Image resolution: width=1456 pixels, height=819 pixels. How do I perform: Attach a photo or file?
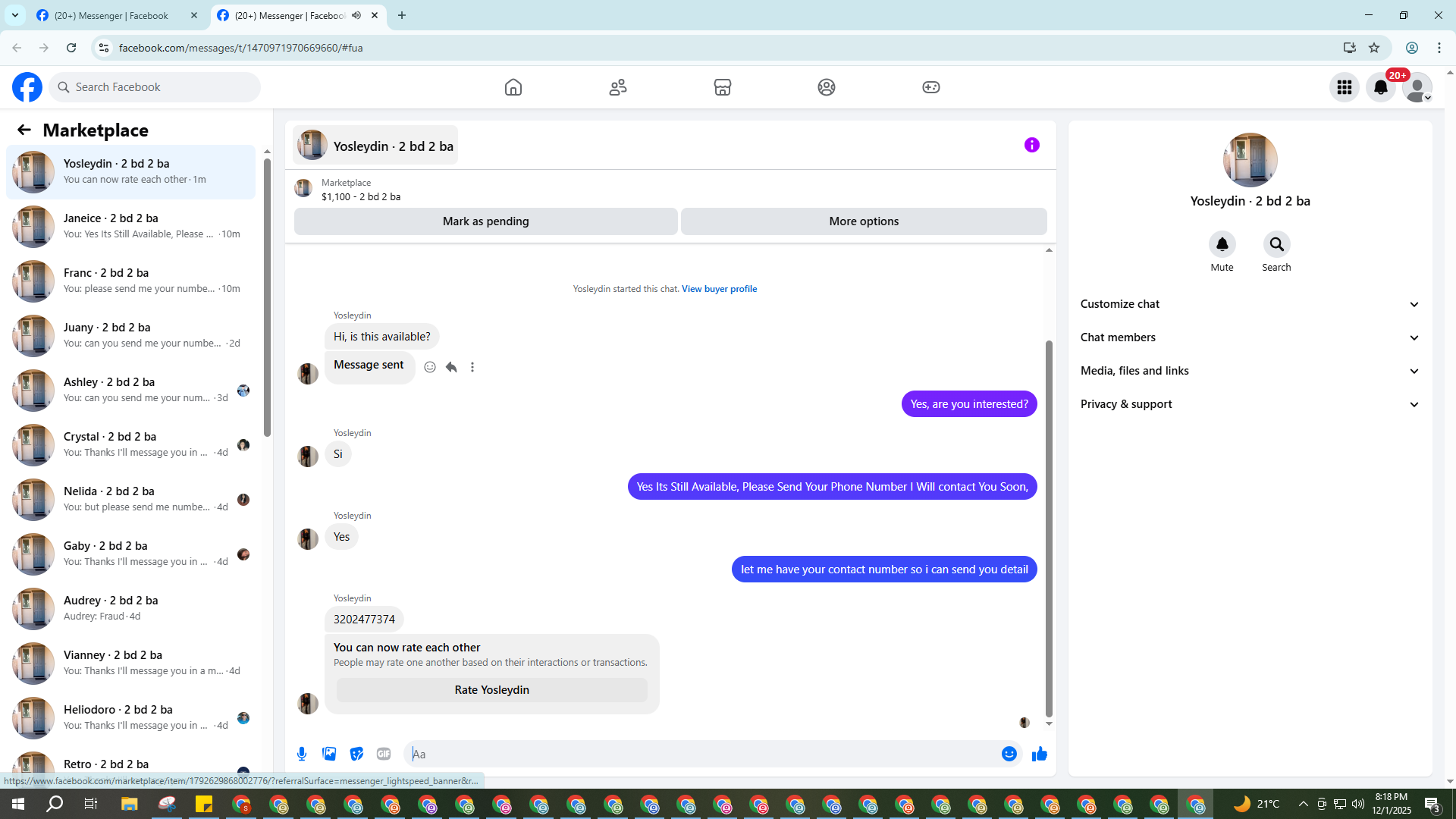click(x=329, y=754)
